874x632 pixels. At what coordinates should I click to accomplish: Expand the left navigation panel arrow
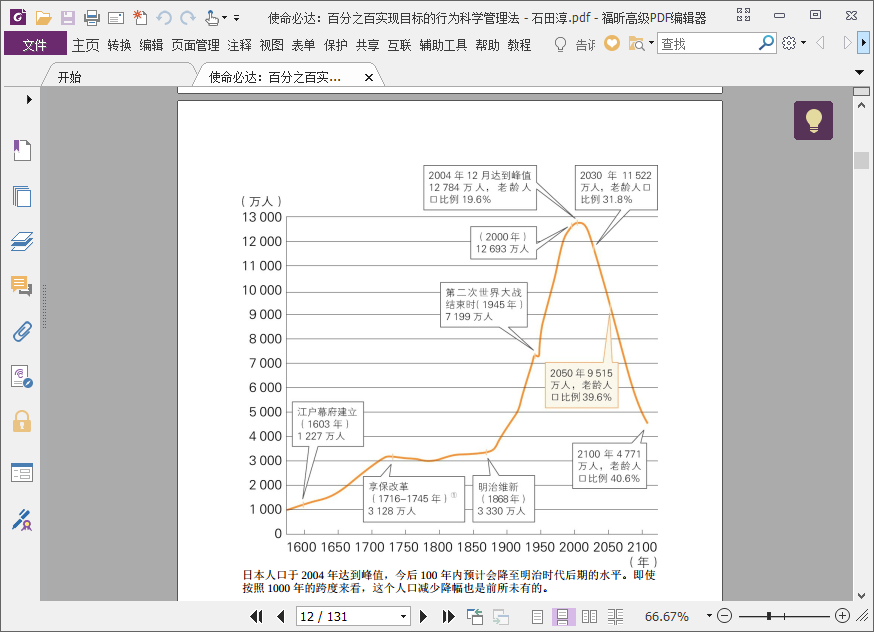pos(29,99)
